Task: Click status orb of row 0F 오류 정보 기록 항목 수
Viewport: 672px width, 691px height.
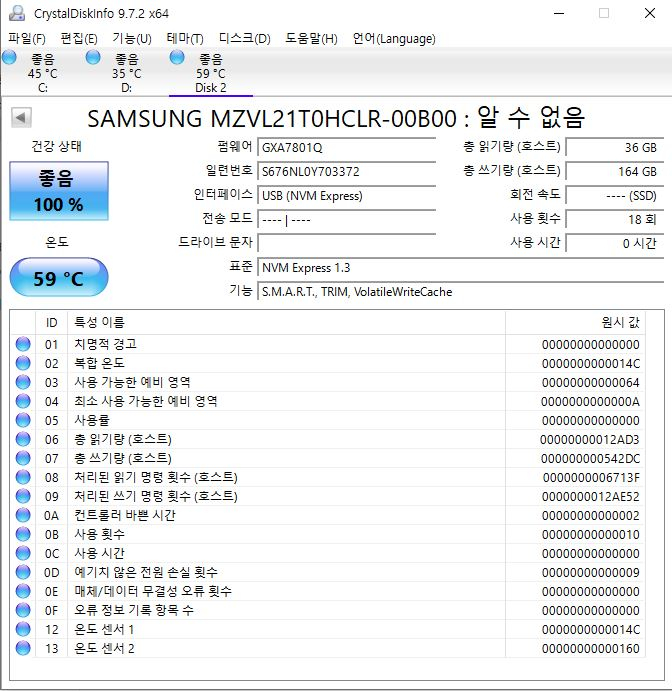Action: (x=23, y=610)
